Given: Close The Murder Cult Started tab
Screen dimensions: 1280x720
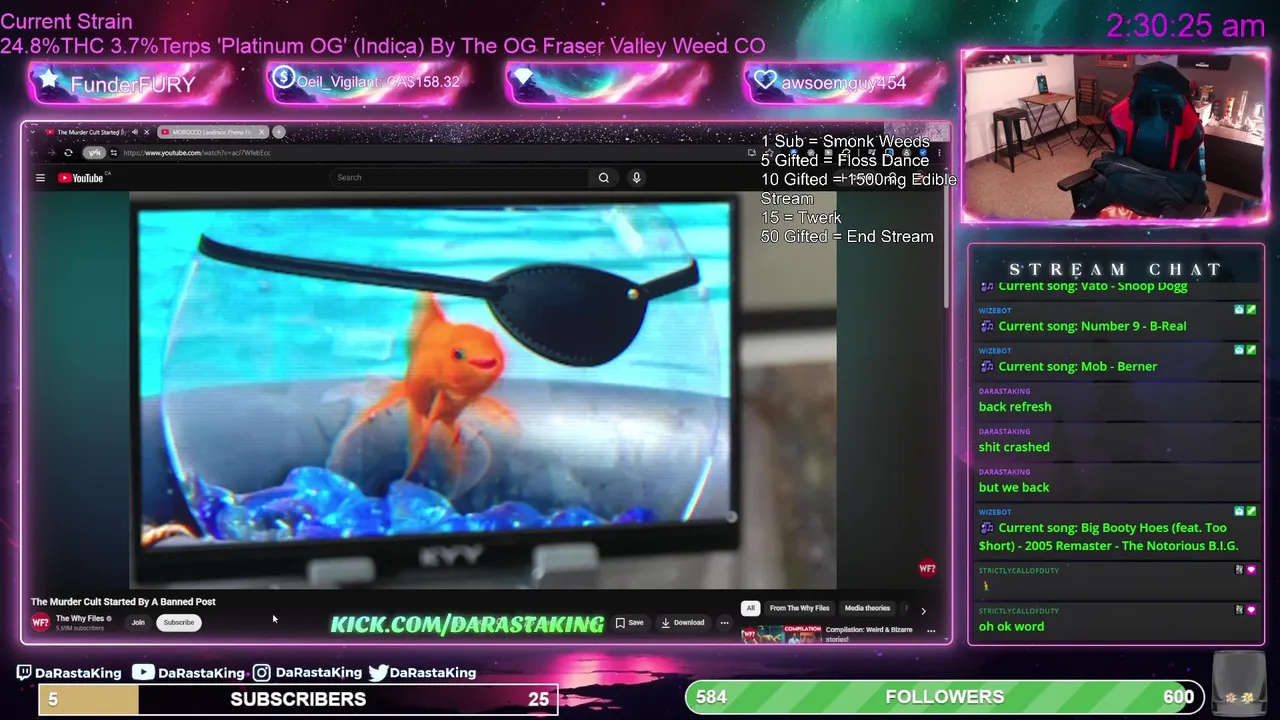Looking at the screenshot, I should point(146,132).
